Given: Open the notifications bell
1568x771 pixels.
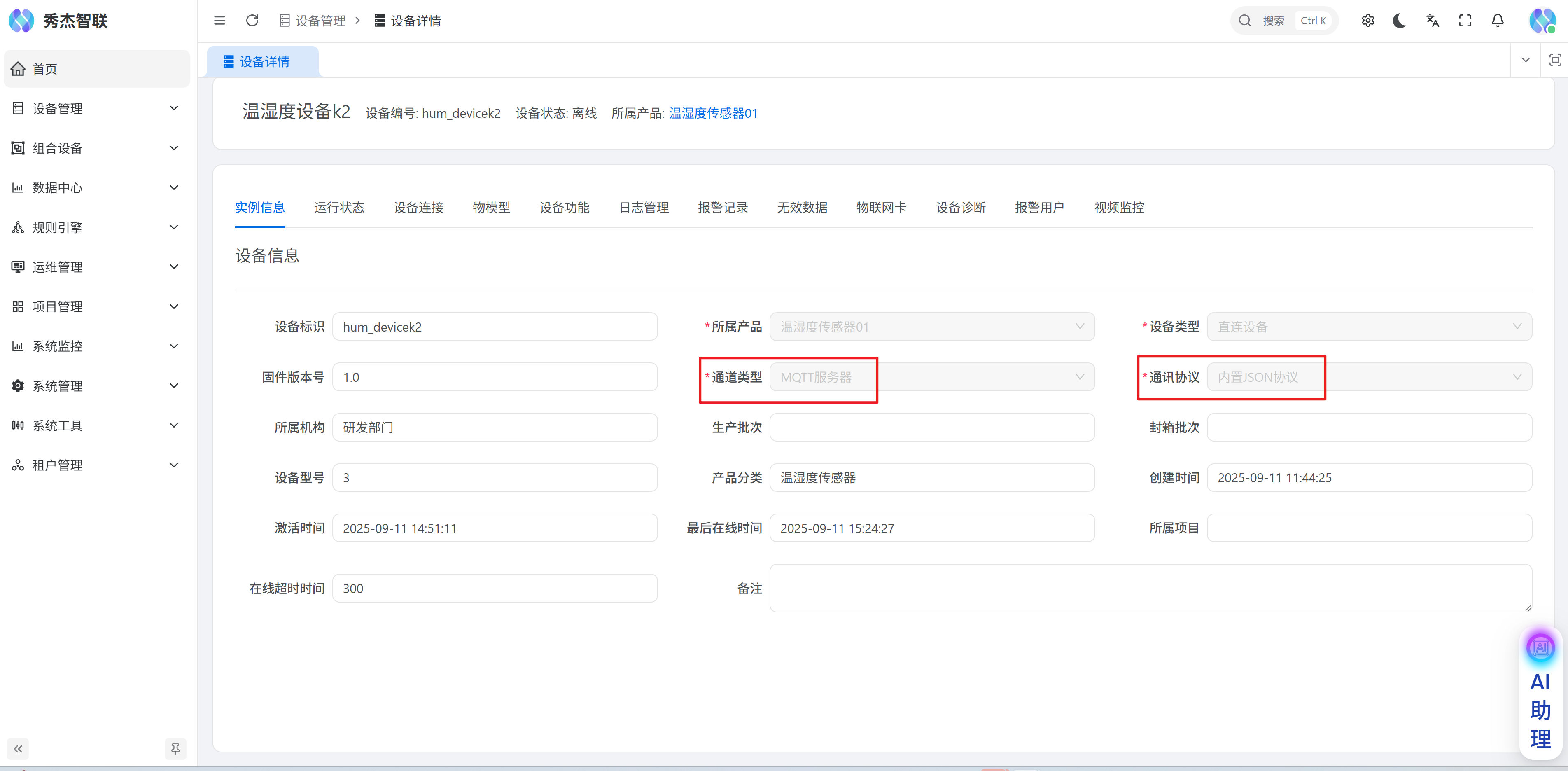Looking at the screenshot, I should click(1498, 21).
